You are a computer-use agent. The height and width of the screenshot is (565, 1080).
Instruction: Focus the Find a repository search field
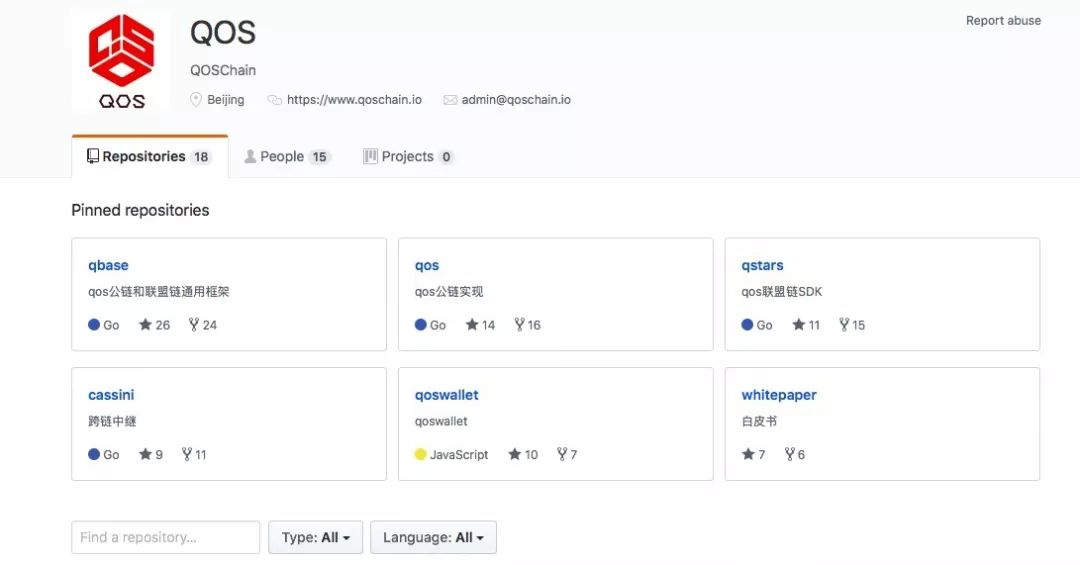click(x=165, y=537)
